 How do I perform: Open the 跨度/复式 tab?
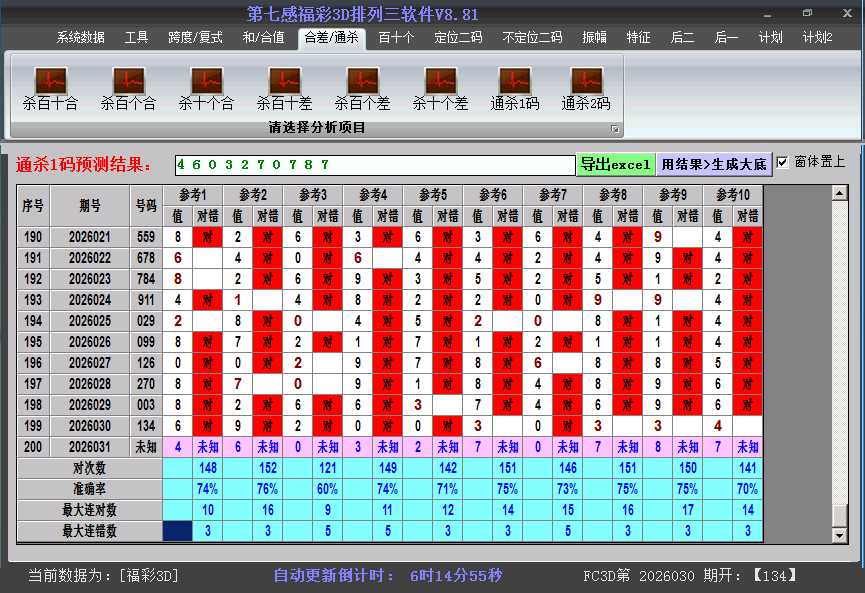197,38
